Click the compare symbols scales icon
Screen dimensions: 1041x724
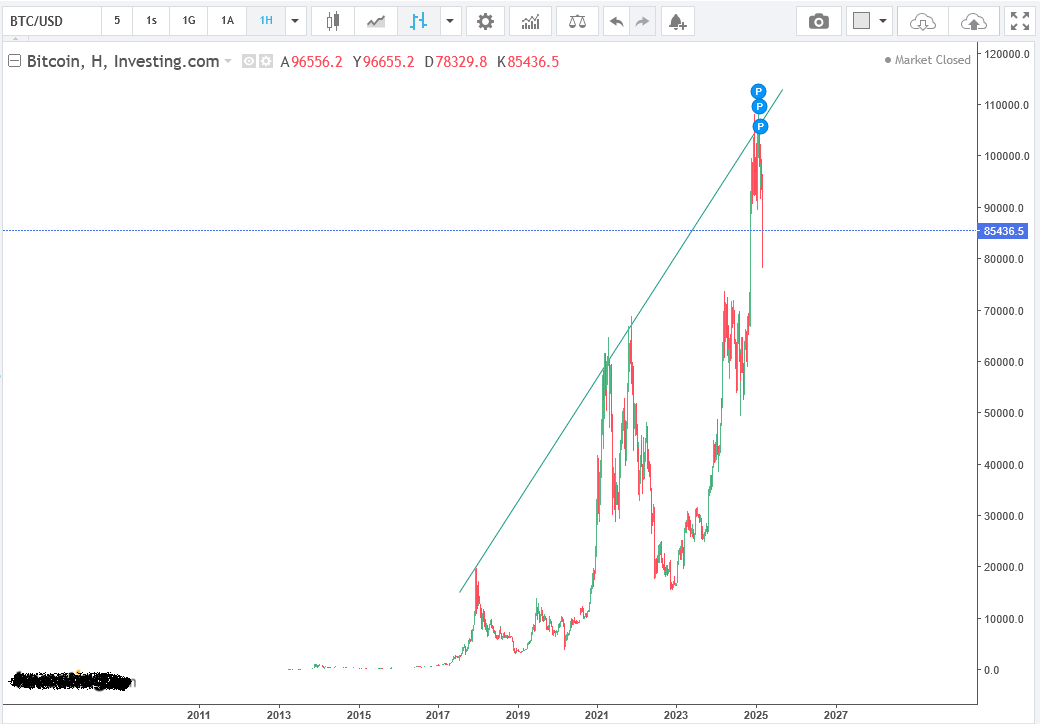577,21
